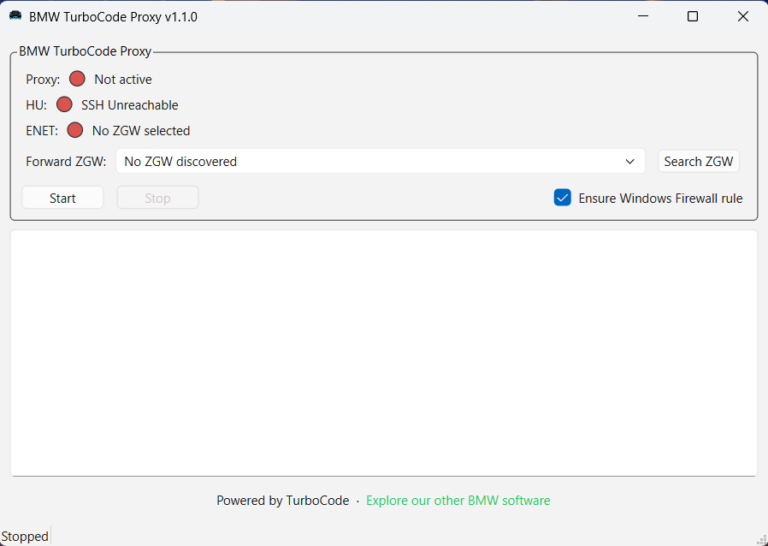The height and width of the screenshot is (546, 768).
Task: Click the red Proxy status indicator
Action: tap(77, 79)
